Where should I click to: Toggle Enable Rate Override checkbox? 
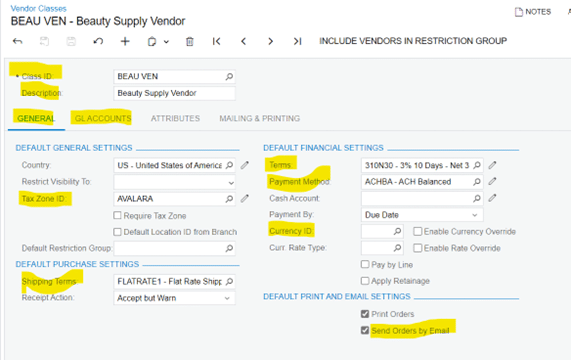(x=418, y=248)
